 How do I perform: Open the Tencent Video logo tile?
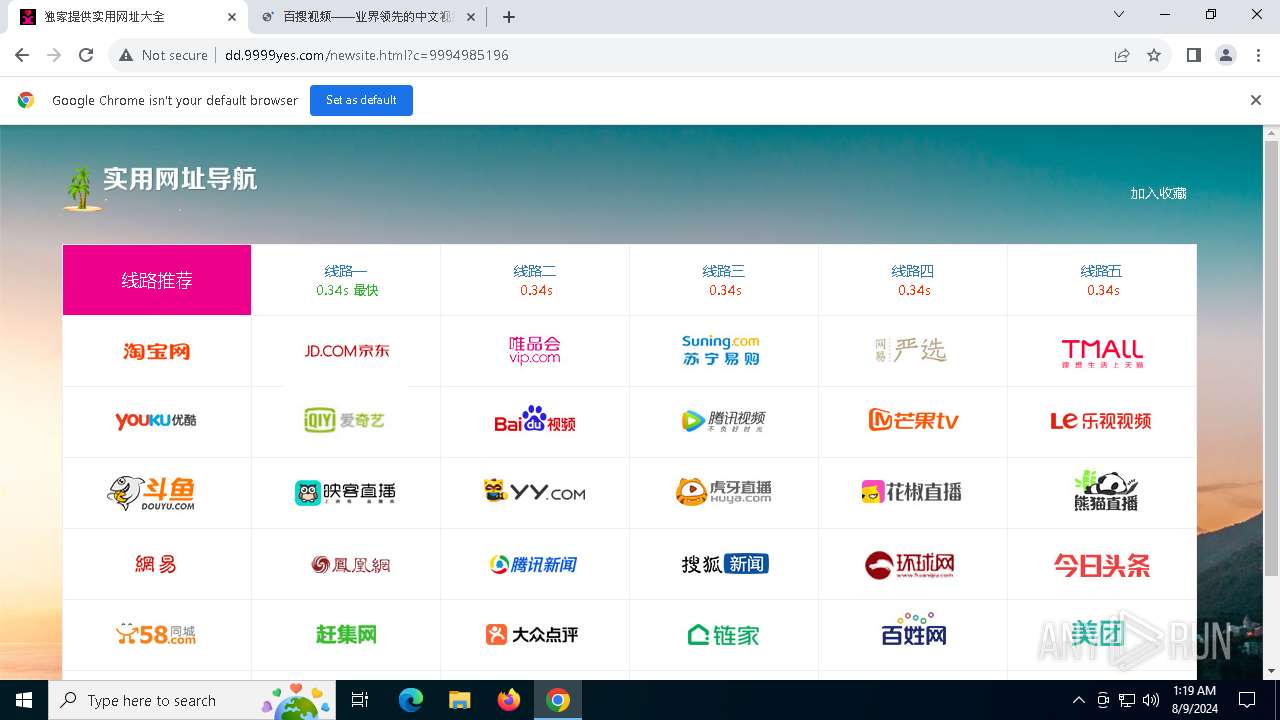pos(724,422)
